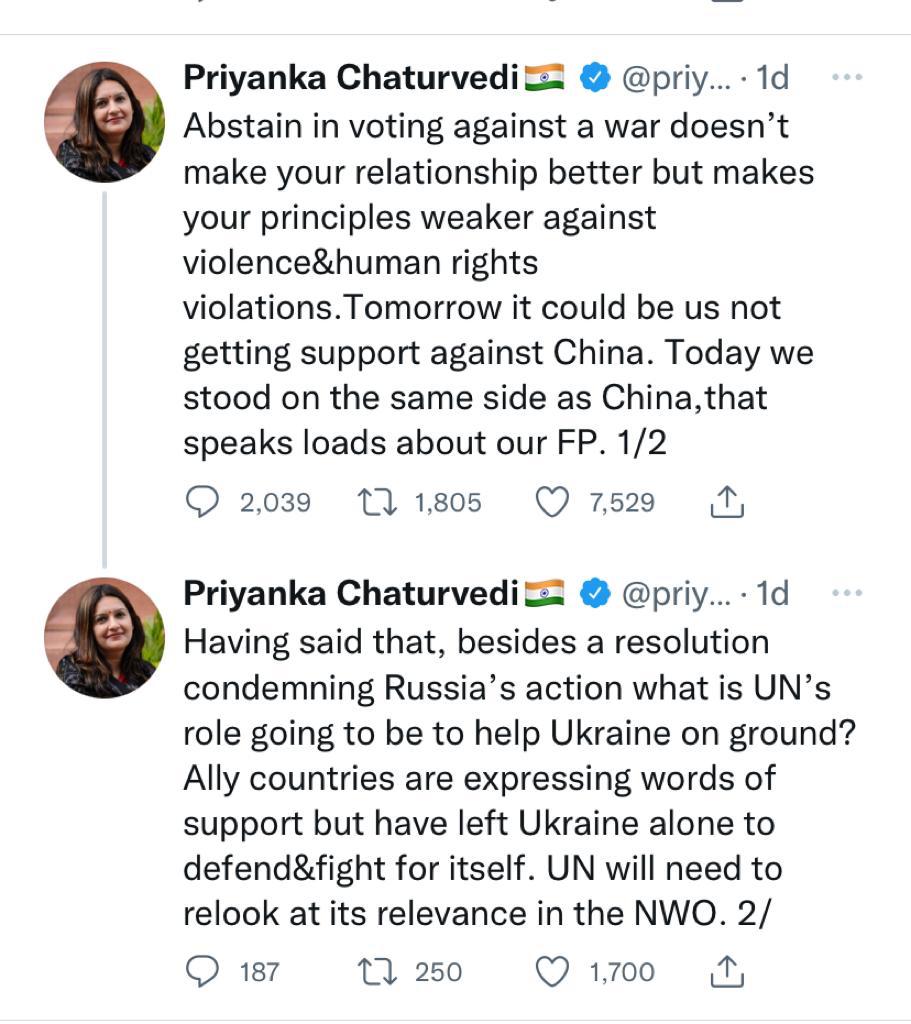Retweet the tweet with 1,805 retweets

(377, 501)
